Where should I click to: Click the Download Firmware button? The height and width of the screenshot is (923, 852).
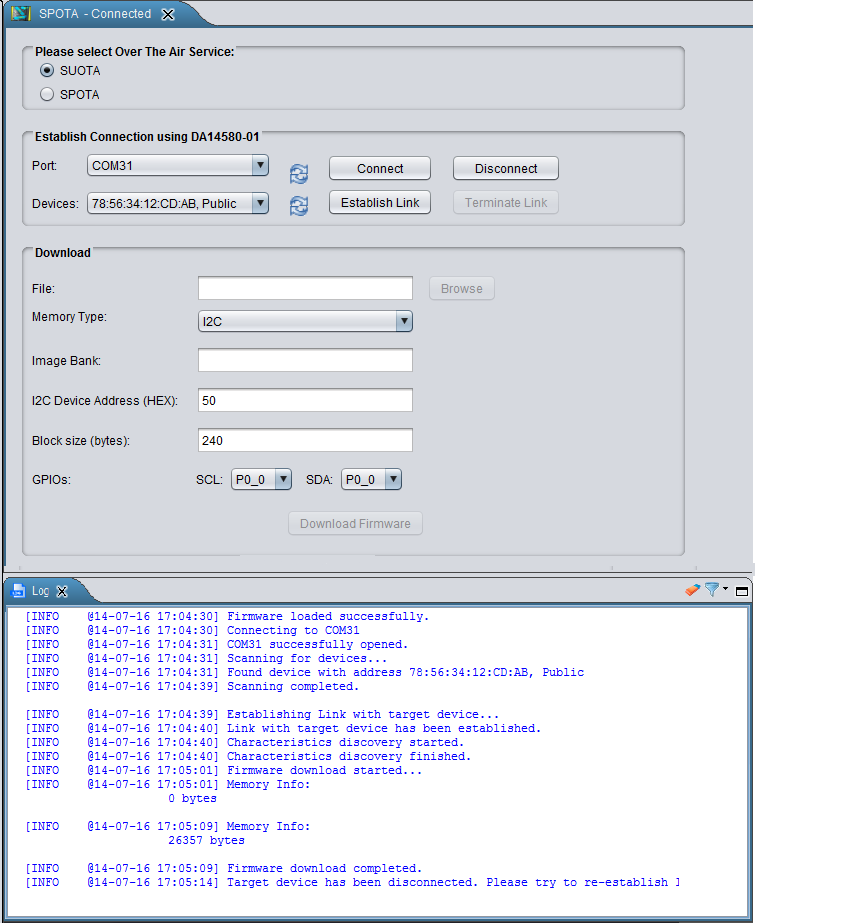coord(355,523)
